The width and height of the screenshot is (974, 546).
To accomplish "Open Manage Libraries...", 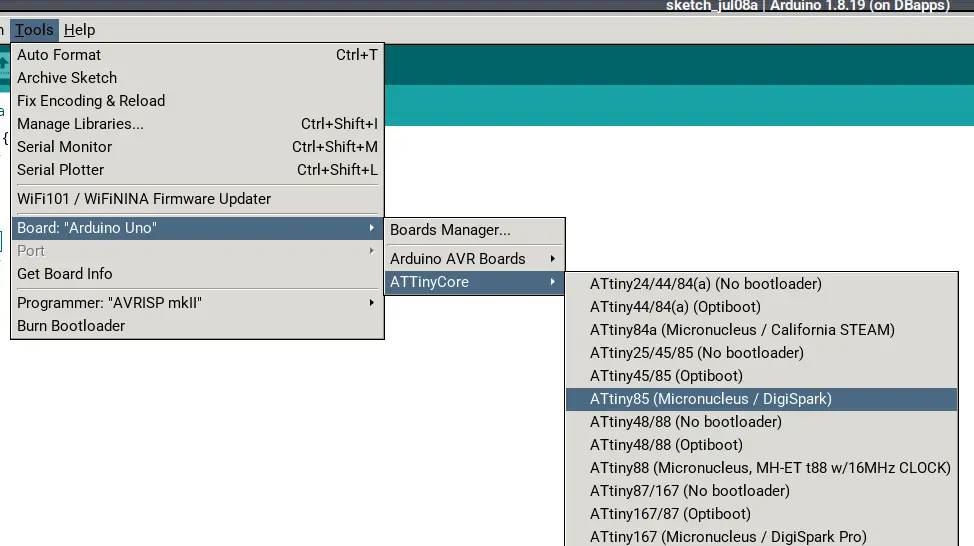I will (x=198, y=124).
